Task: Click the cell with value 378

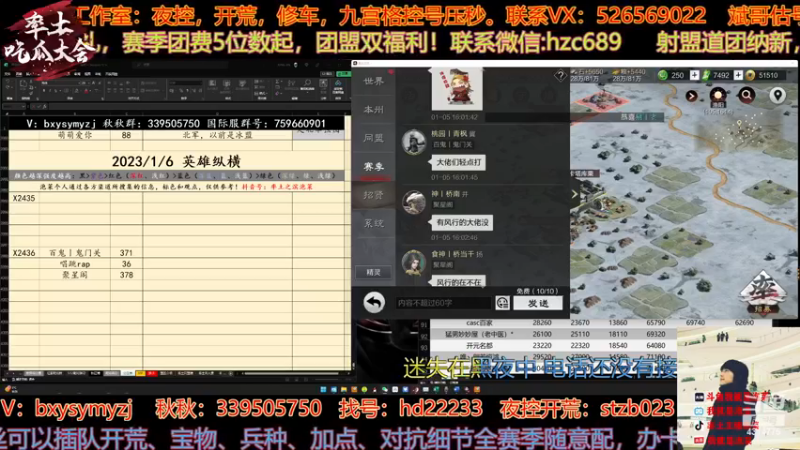Action: click(127, 275)
